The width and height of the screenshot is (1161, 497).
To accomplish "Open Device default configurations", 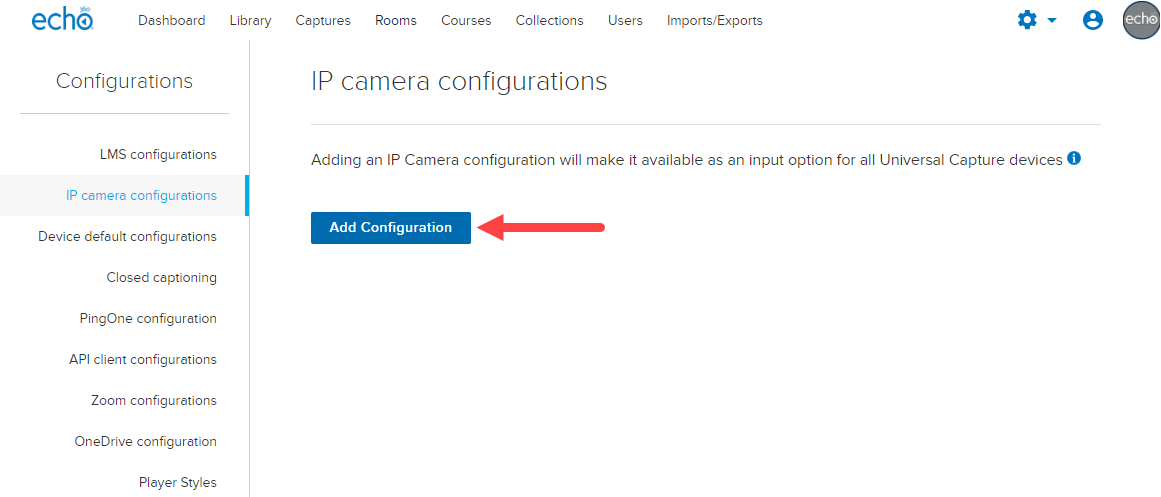I will pyautogui.click(x=127, y=236).
